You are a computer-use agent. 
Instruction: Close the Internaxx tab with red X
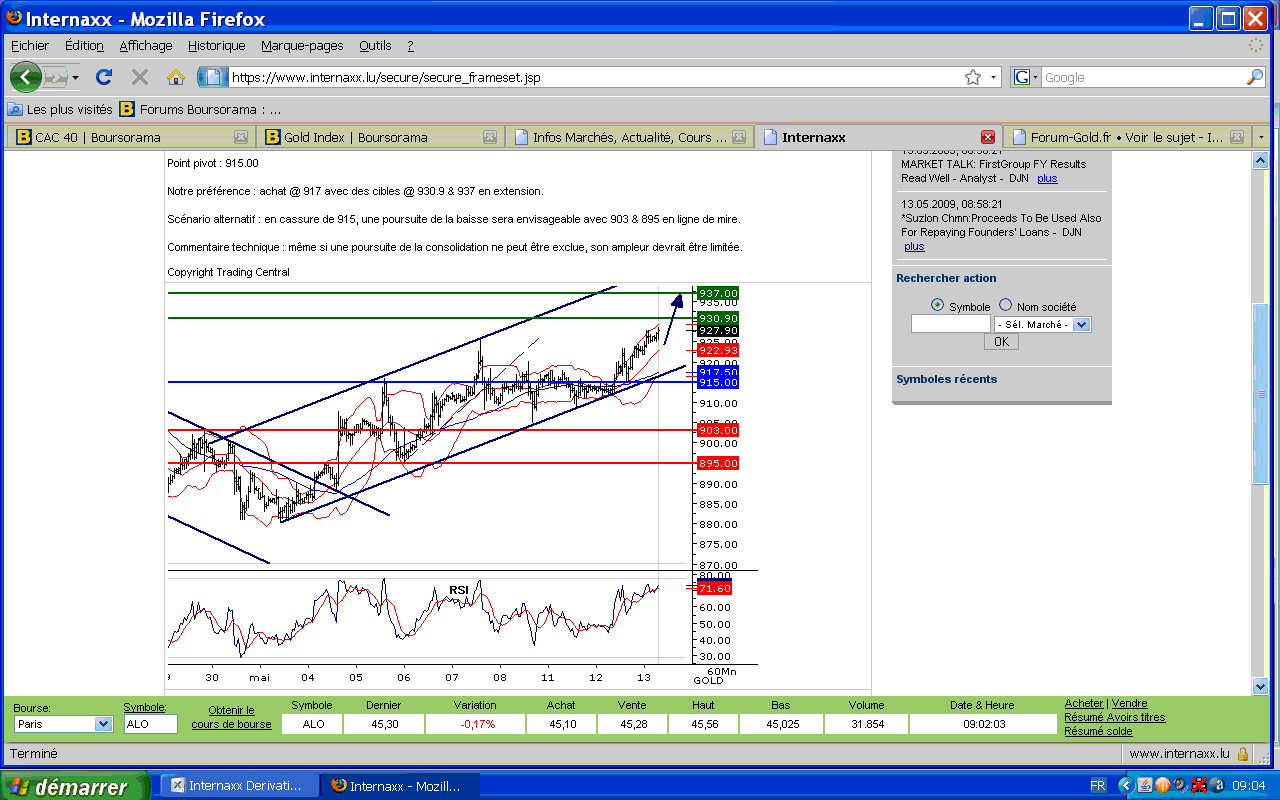(988, 137)
